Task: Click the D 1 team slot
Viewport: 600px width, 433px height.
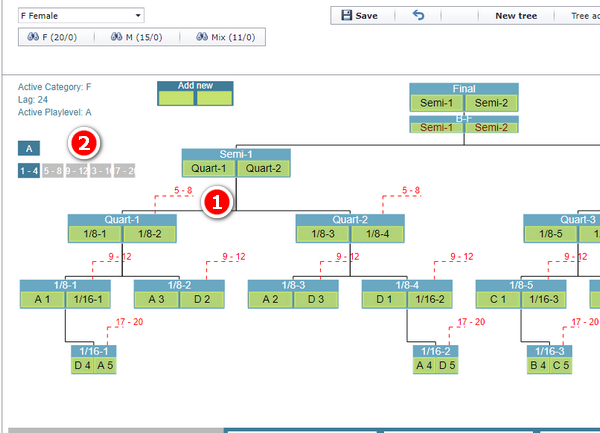Action: 384,299
